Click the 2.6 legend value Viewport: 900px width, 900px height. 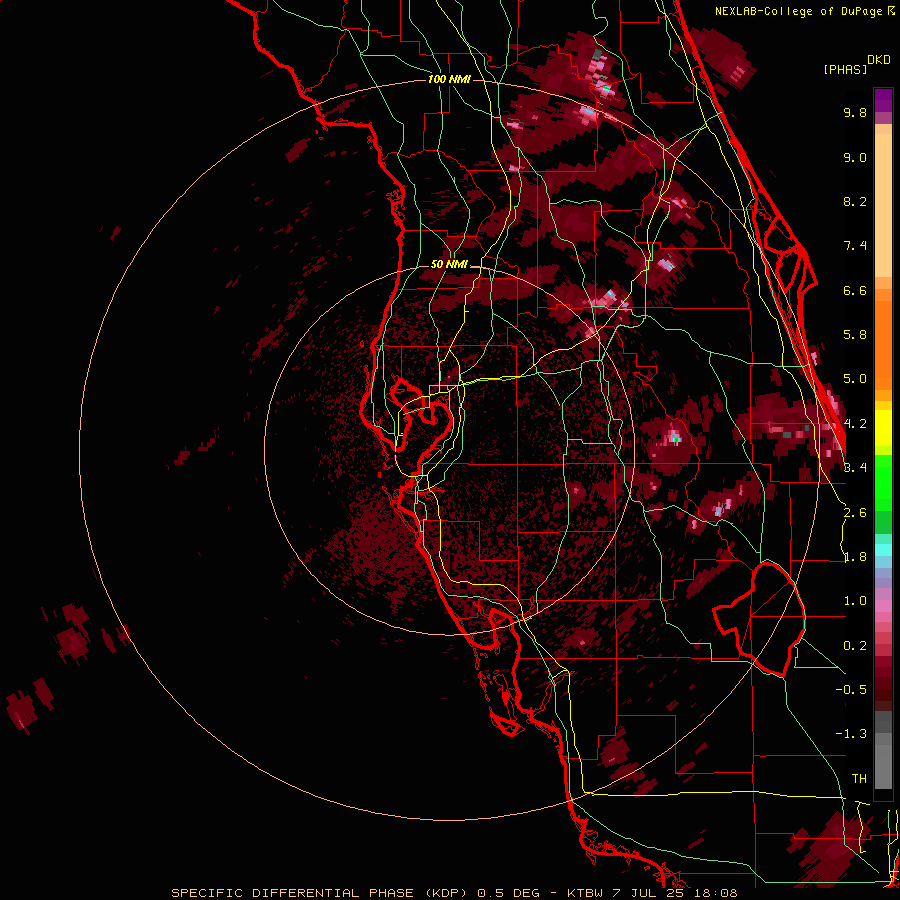(855, 513)
